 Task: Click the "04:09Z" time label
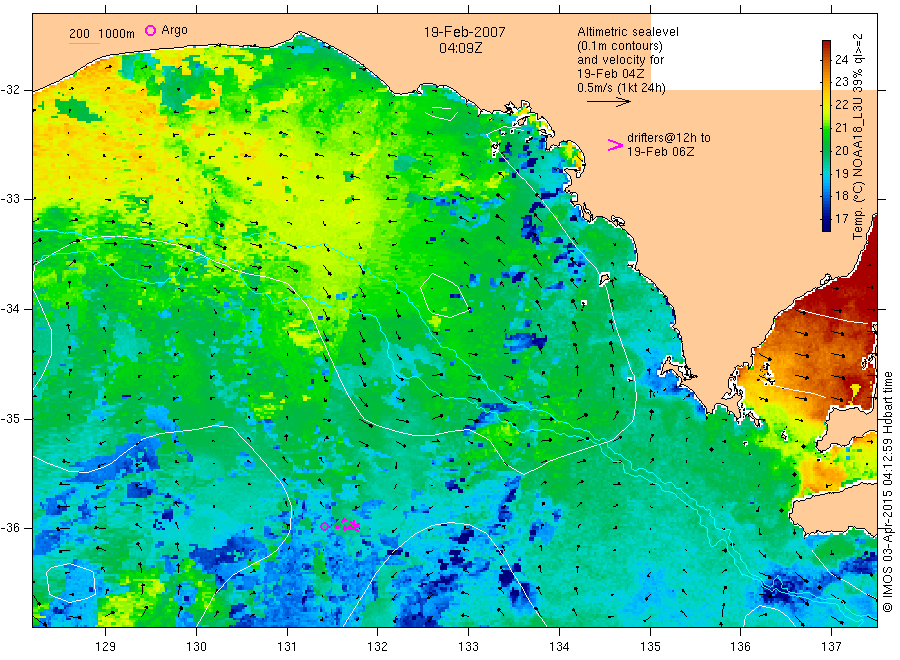(x=460, y=48)
